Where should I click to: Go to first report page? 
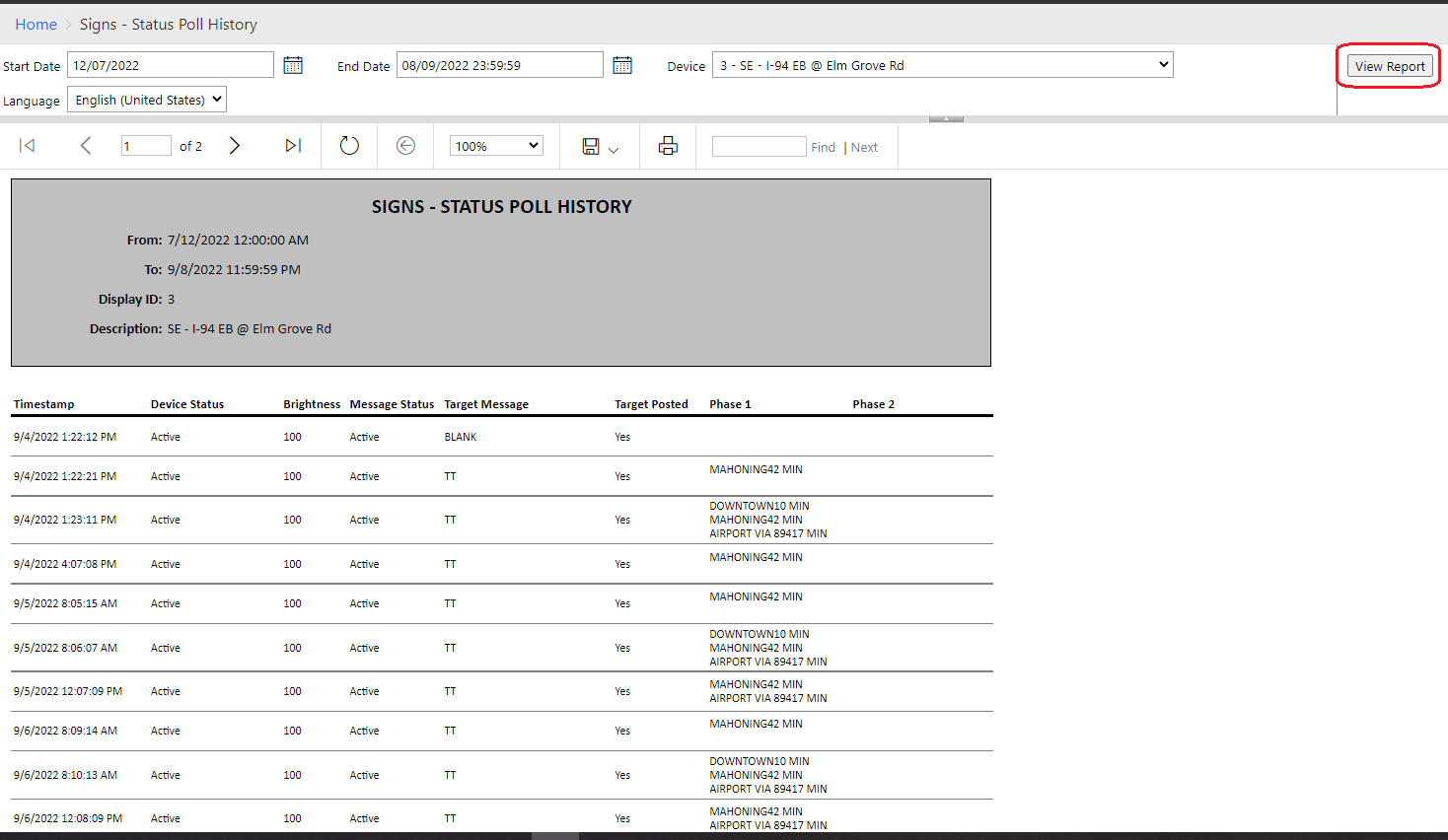tap(28, 146)
